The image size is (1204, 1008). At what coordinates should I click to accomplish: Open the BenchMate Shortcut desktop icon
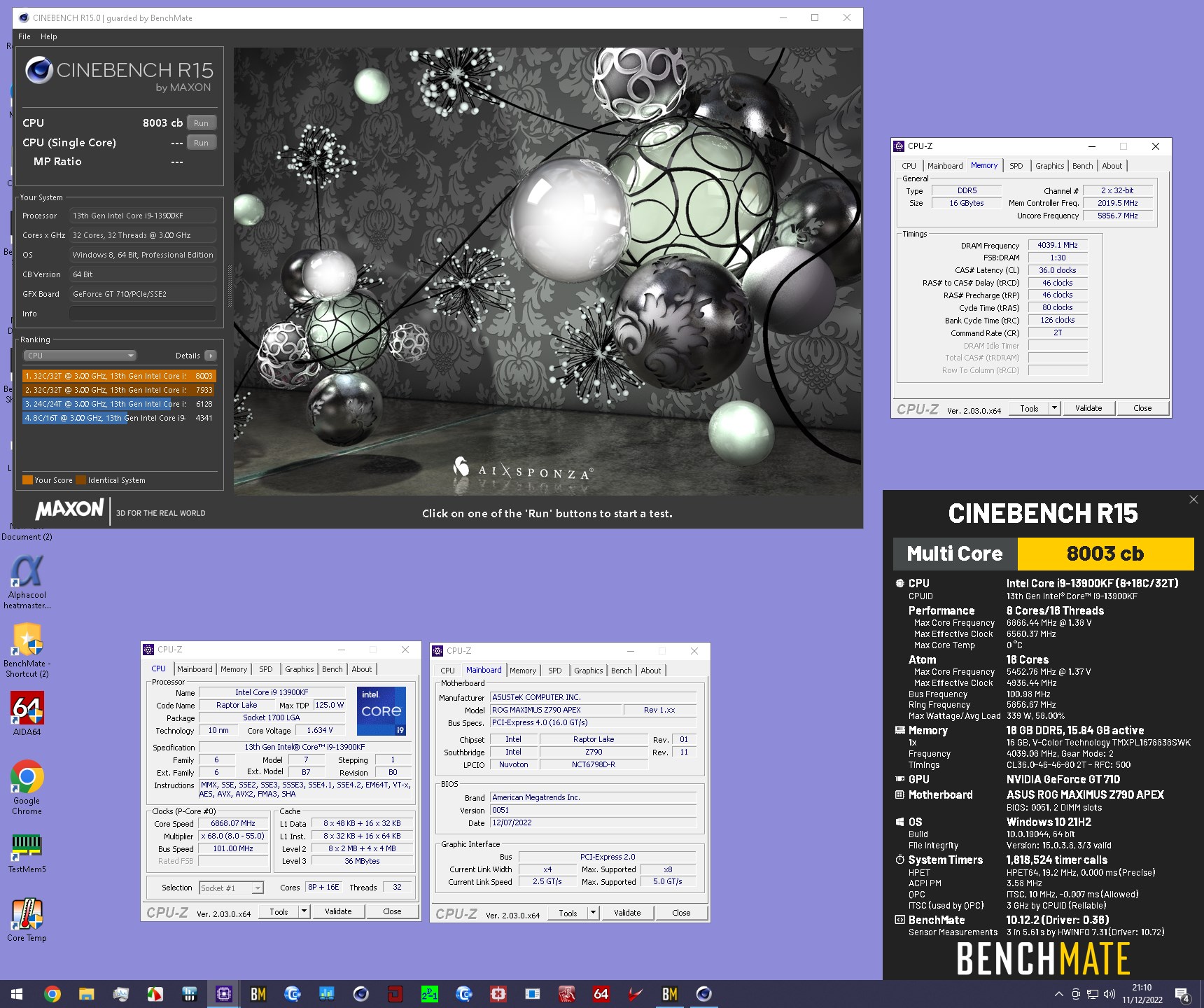(27, 650)
